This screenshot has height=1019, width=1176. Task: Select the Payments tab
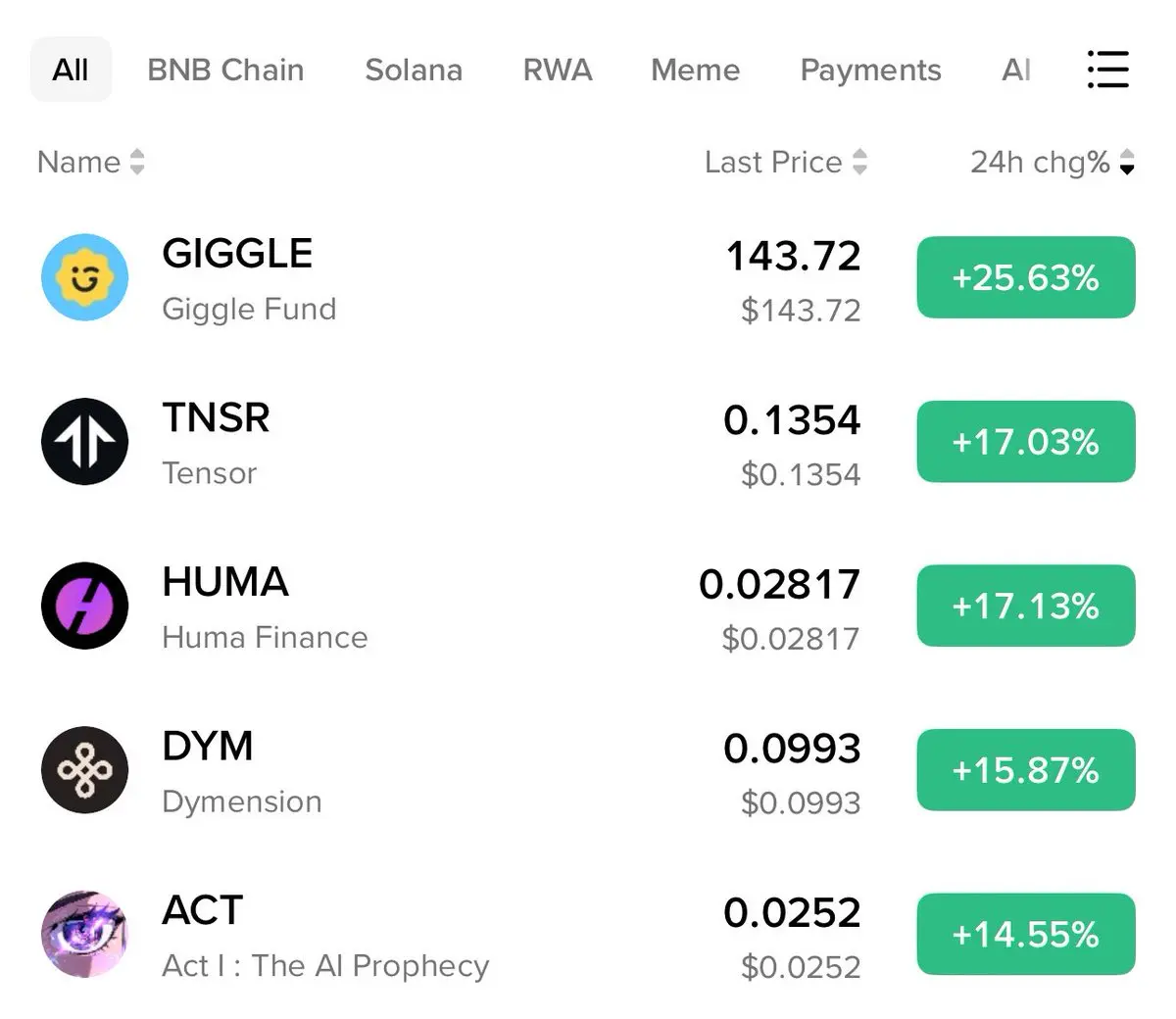tap(870, 70)
